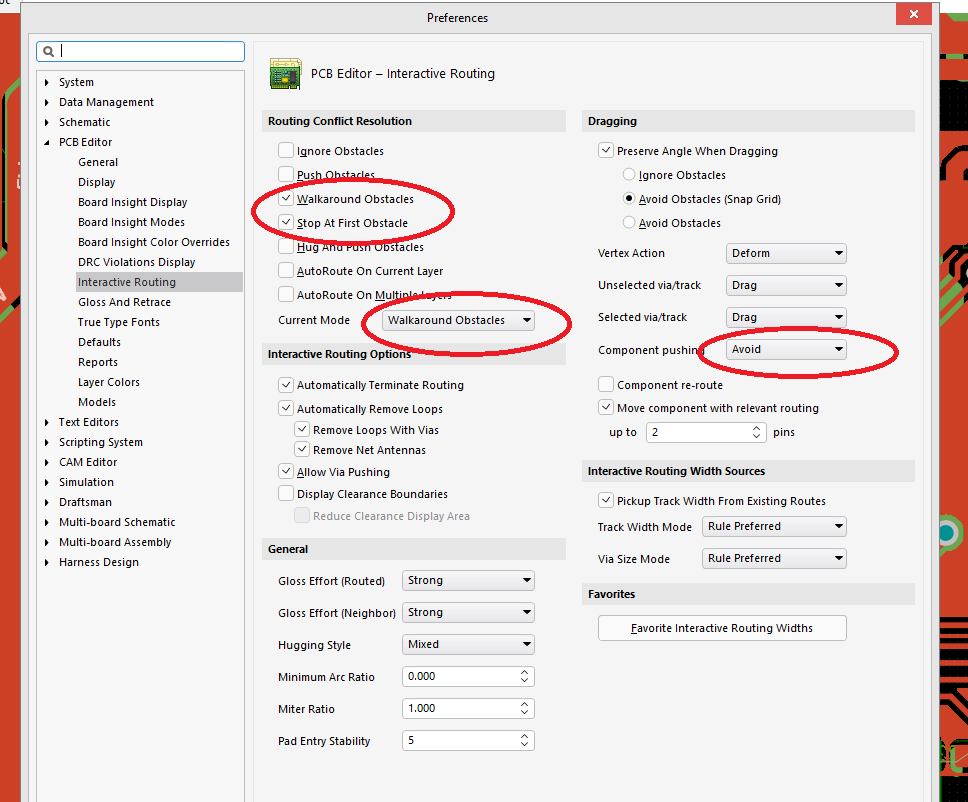Select General under PCB Editor
Image resolution: width=968 pixels, height=802 pixels.
[x=98, y=162]
